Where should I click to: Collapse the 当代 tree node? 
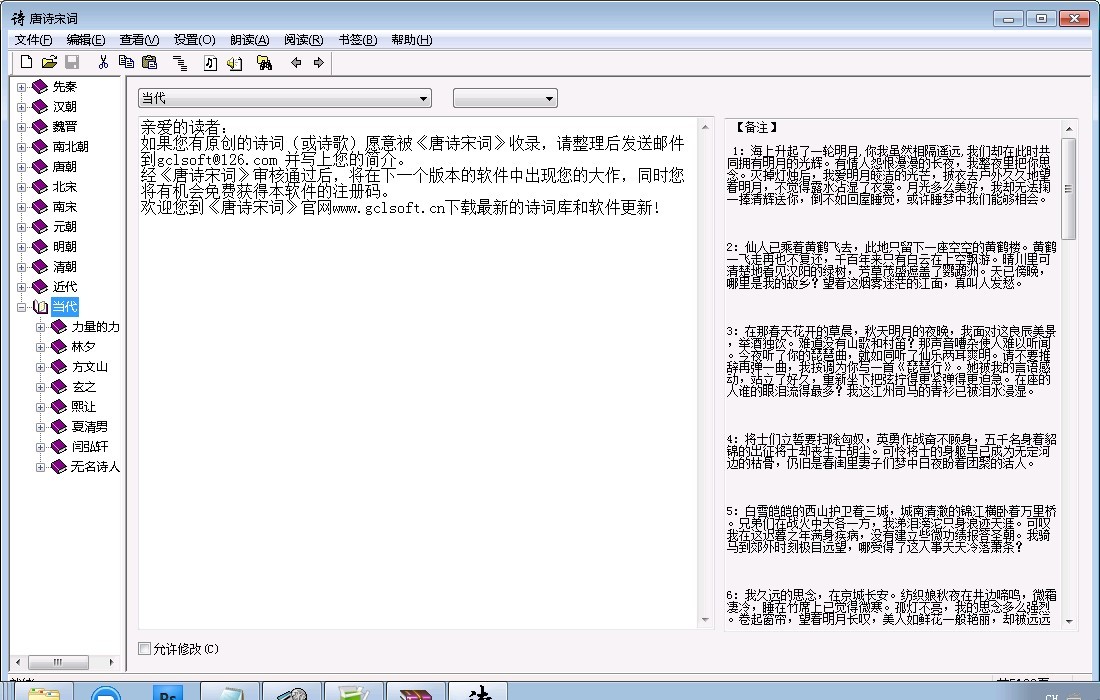22,307
